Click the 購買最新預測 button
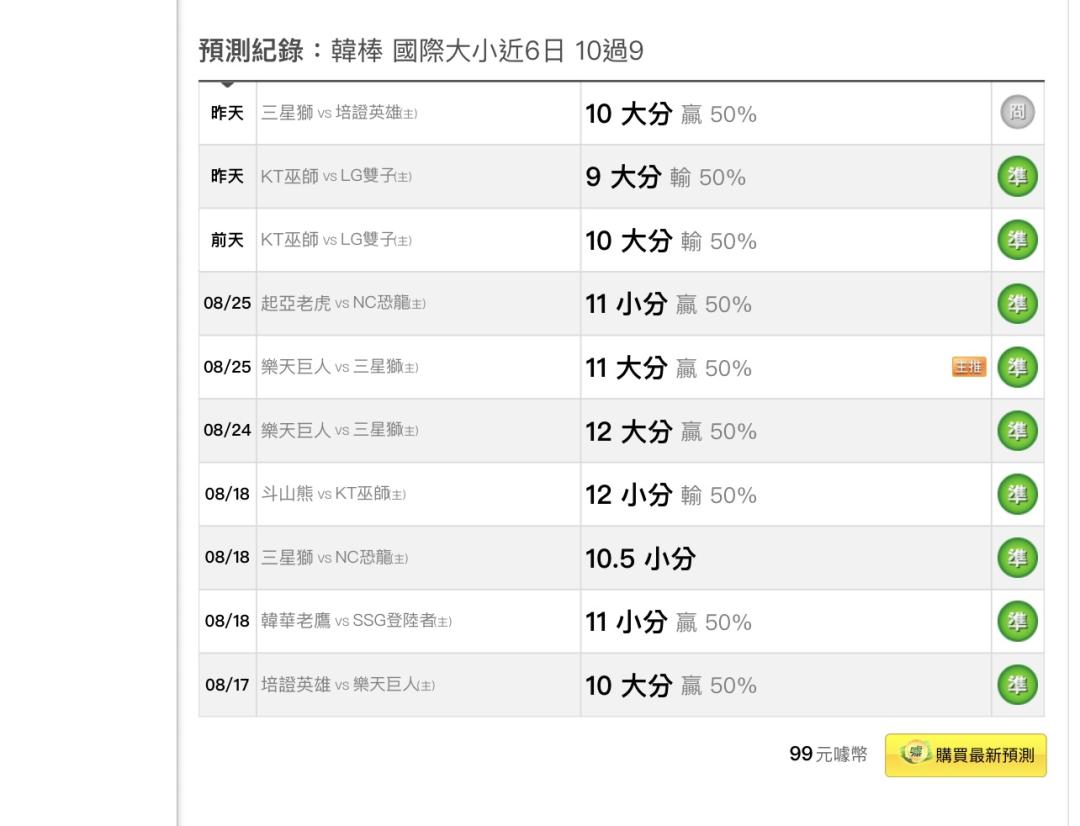1080x826 pixels. tap(966, 755)
